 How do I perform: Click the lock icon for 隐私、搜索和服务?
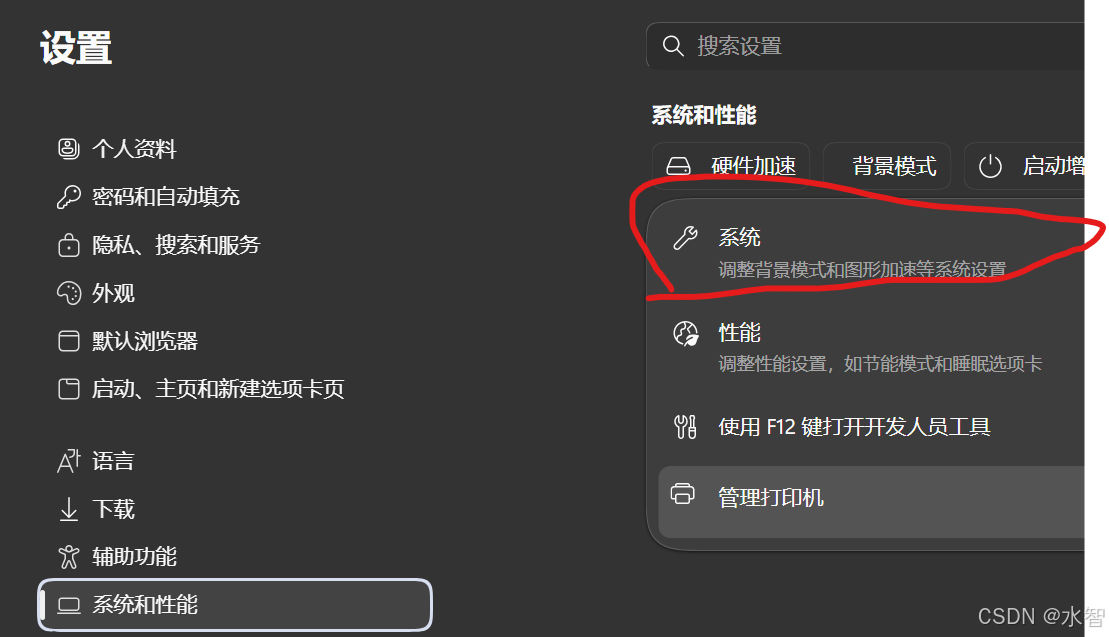tap(69, 245)
